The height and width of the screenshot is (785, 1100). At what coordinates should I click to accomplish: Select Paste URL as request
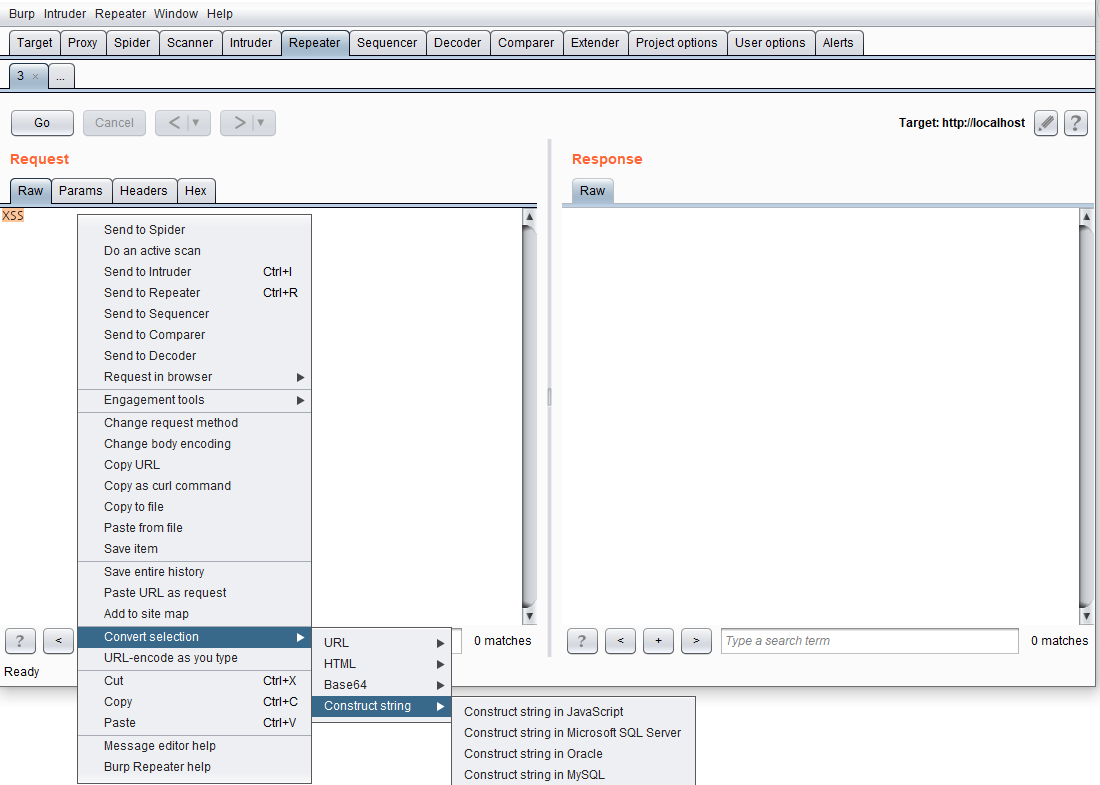(194, 593)
